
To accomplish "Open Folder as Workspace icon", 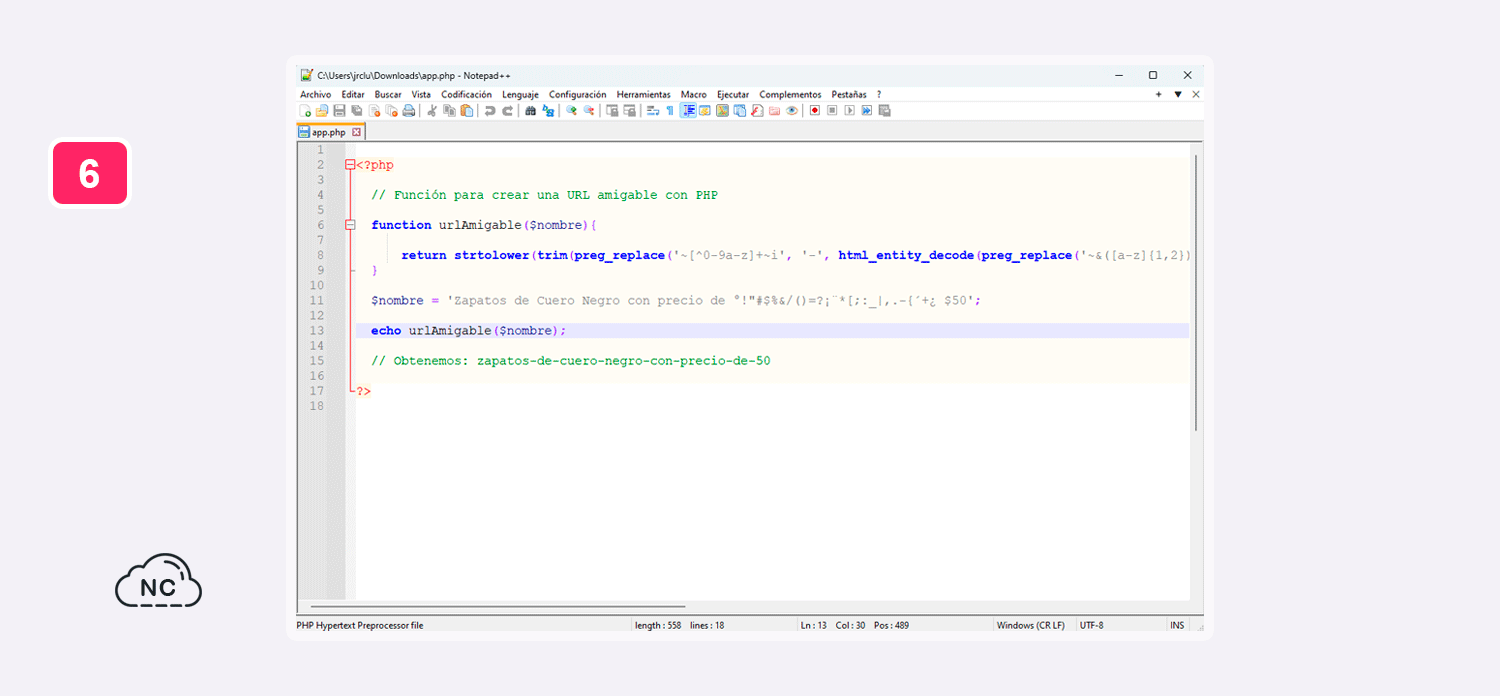I will pos(774,111).
